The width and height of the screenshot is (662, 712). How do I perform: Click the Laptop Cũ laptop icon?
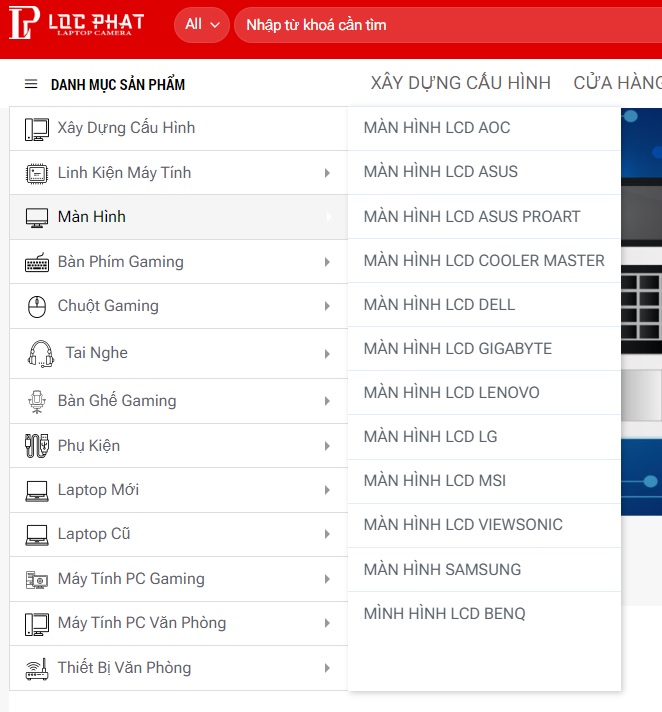click(x=37, y=535)
